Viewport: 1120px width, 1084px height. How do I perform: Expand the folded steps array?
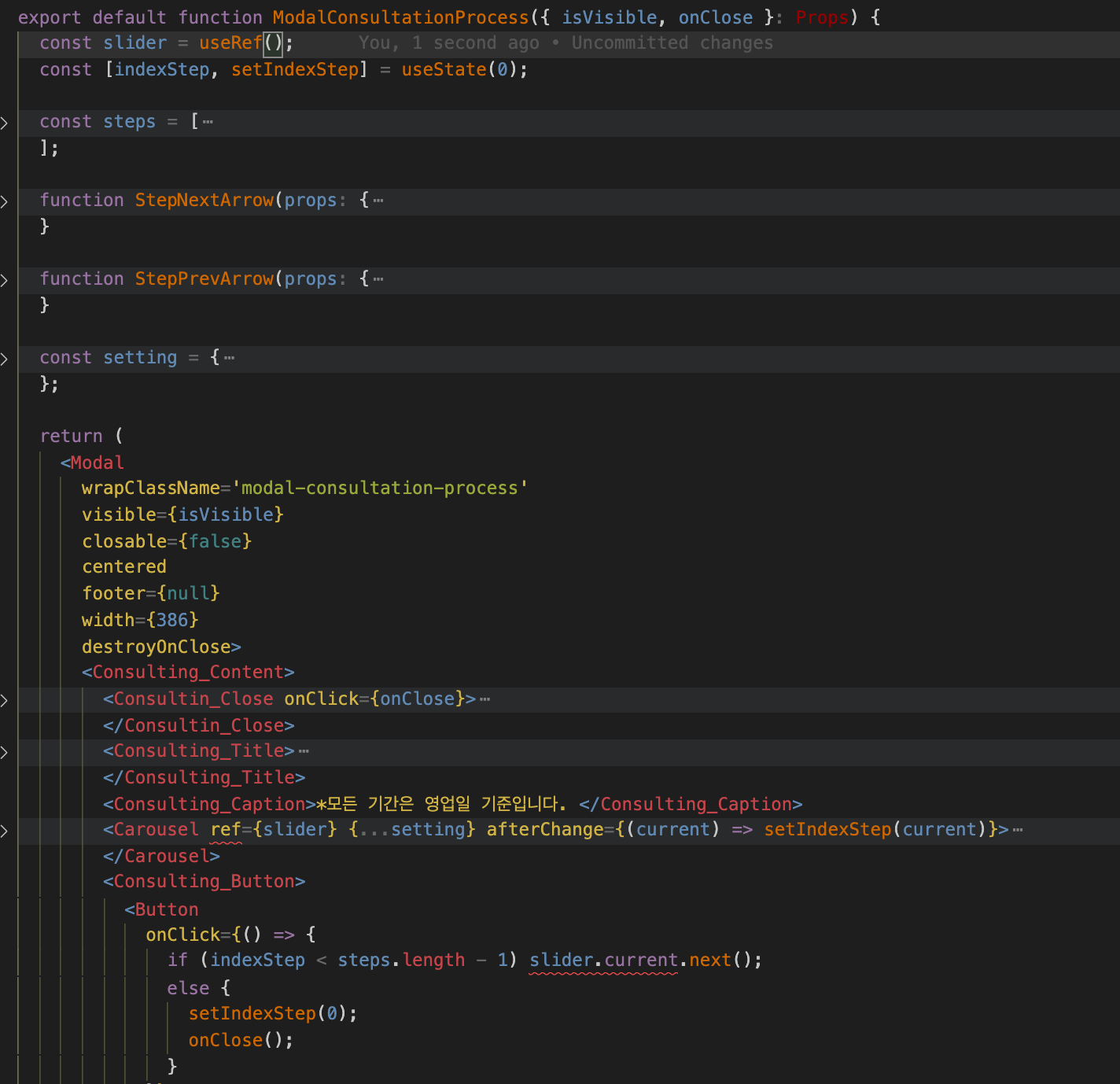[5, 122]
